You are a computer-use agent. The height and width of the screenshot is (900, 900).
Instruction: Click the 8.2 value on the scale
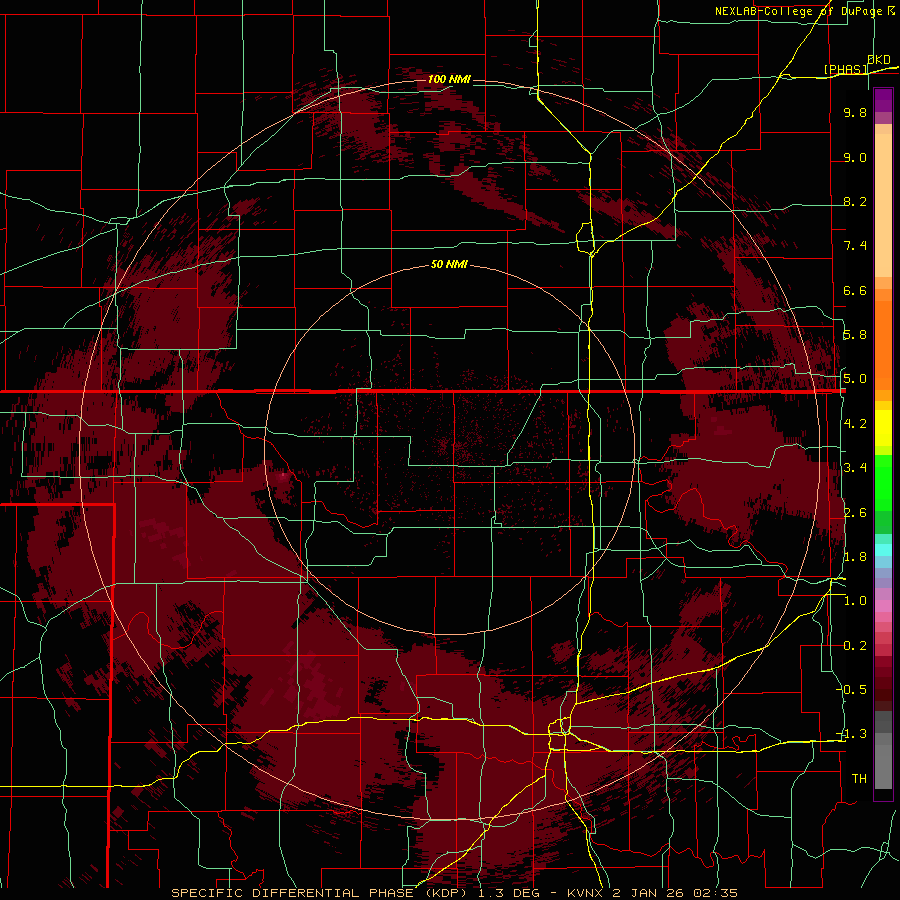tap(855, 201)
